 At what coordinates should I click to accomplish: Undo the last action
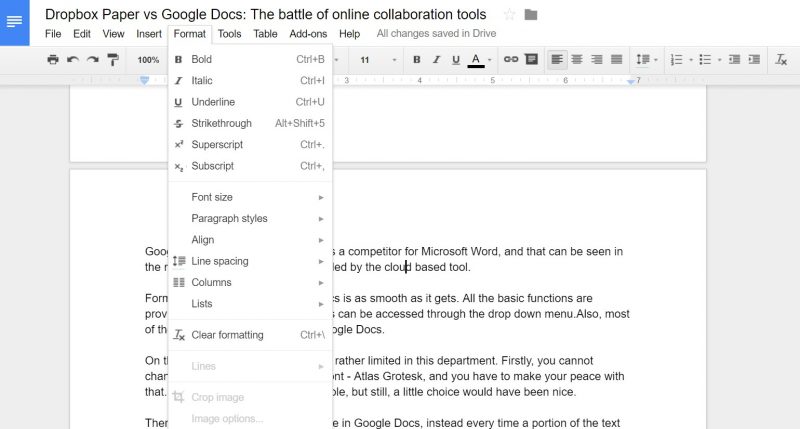[x=72, y=60]
